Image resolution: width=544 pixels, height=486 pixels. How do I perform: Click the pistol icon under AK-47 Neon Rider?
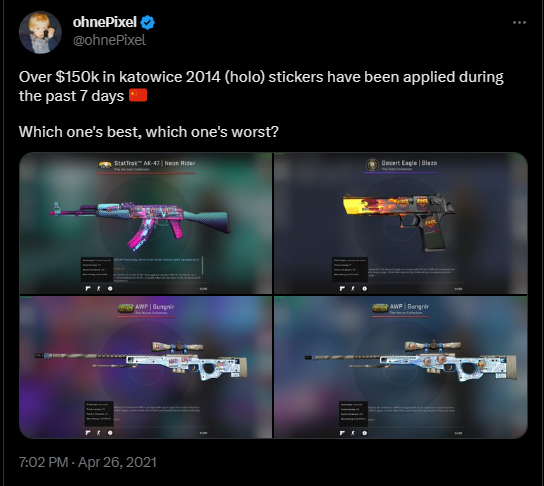88,289
